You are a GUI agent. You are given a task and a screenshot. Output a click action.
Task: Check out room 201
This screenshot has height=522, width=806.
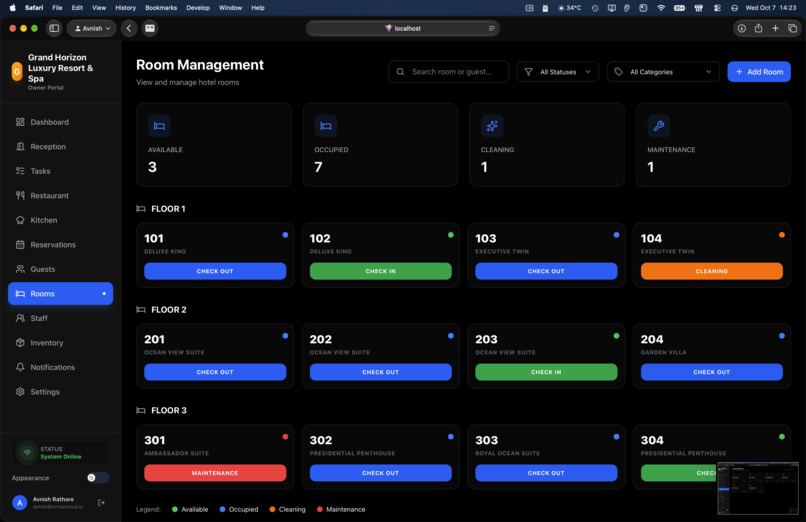[215, 372]
